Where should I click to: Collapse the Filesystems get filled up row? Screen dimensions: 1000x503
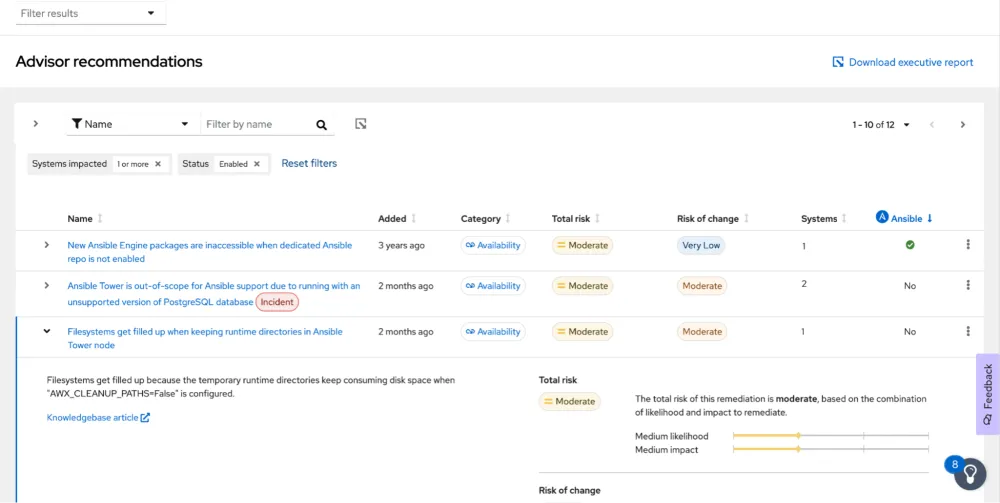pos(46,332)
